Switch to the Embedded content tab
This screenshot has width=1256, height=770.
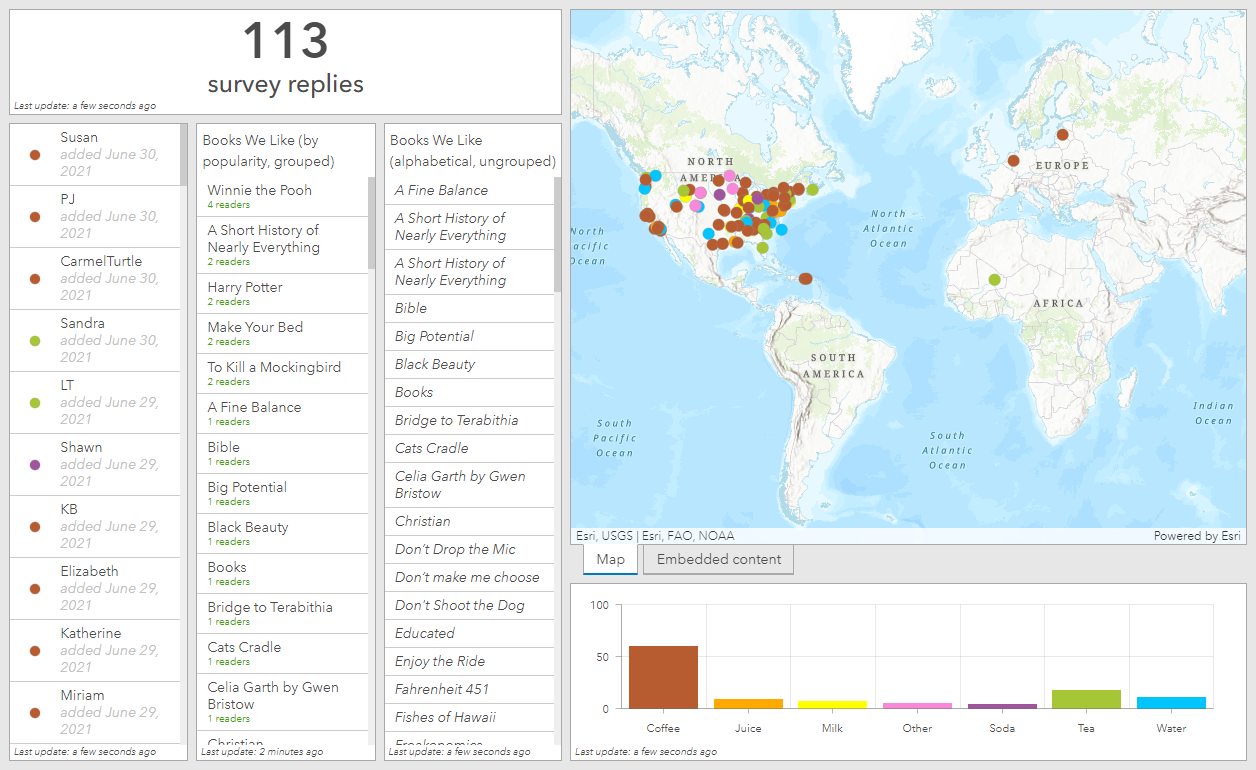(718, 559)
